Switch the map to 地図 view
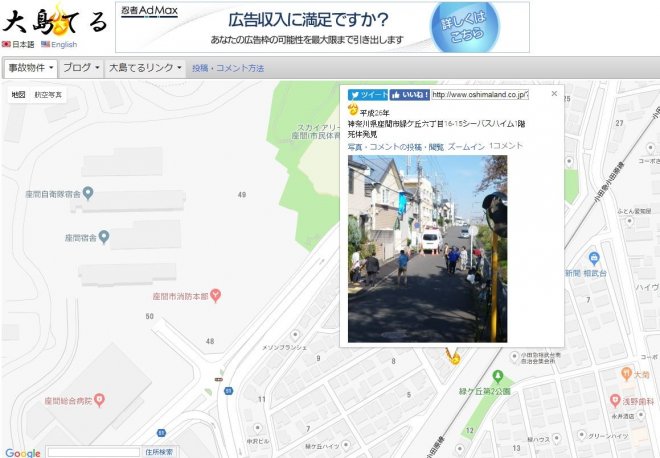The width and height of the screenshot is (660, 458). click(x=17, y=94)
